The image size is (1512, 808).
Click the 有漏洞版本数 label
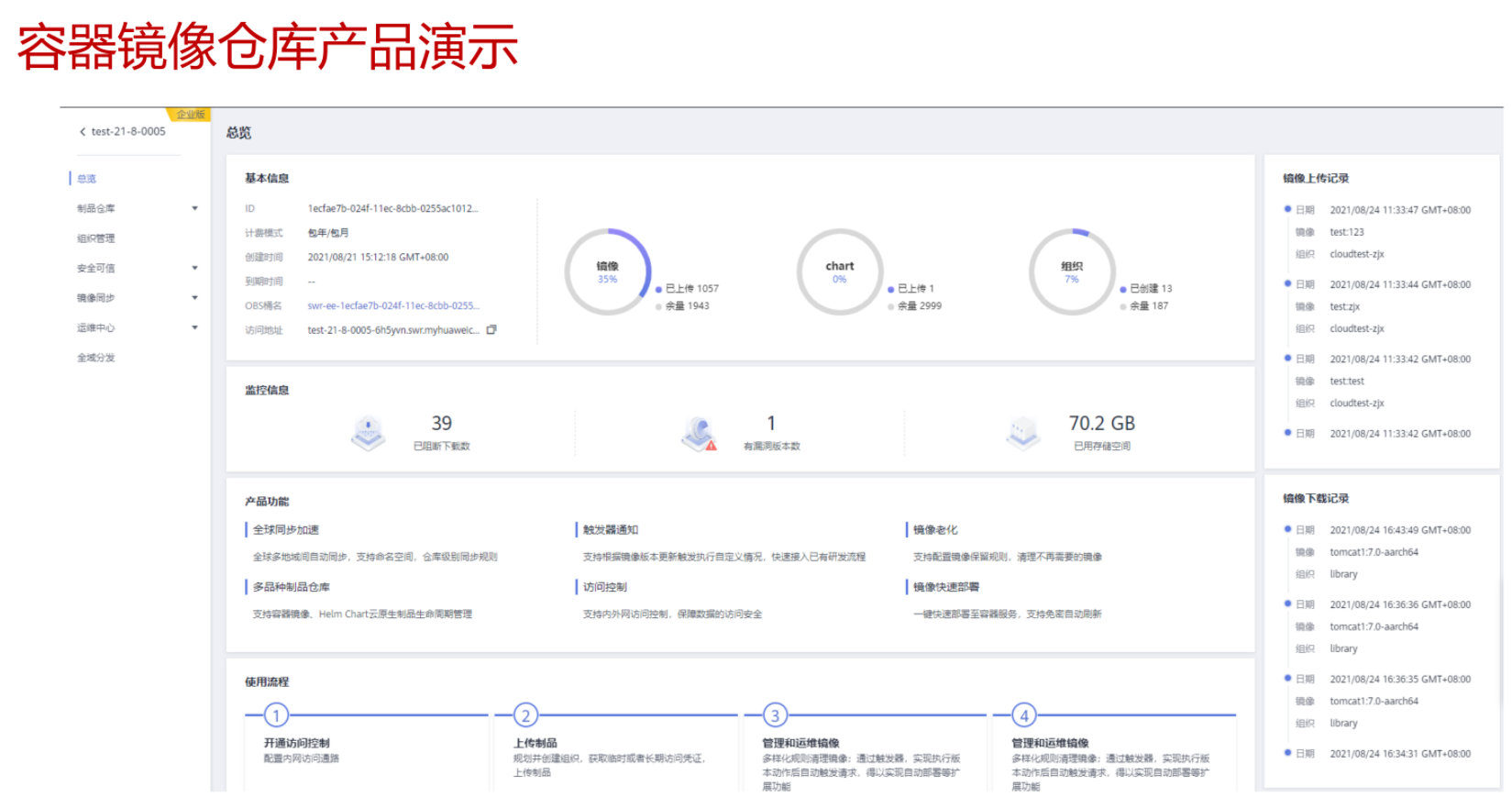tap(772, 447)
